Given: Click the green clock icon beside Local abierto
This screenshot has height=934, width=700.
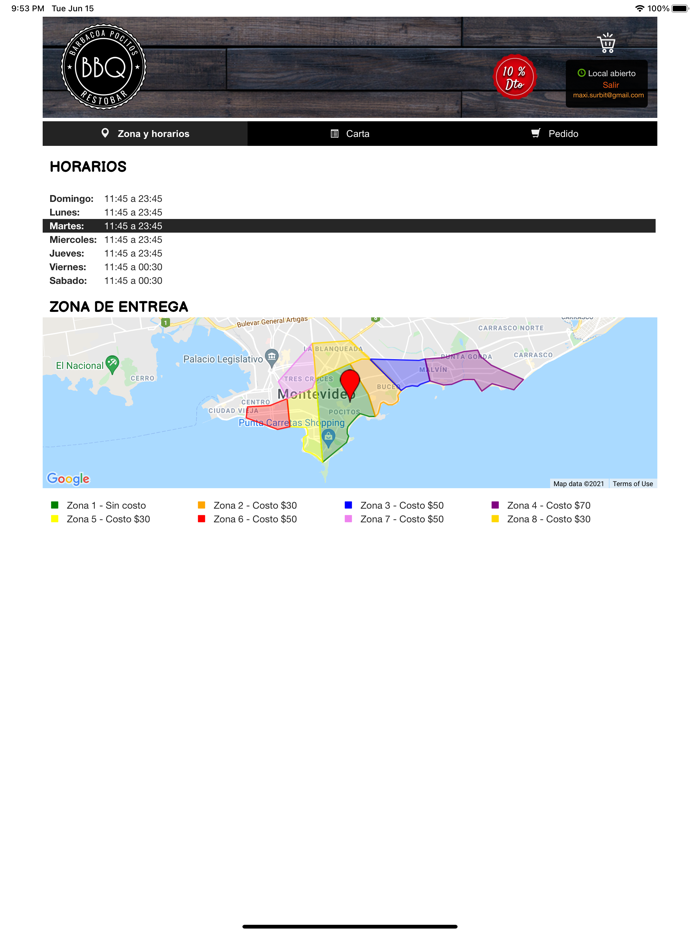Looking at the screenshot, I should pos(581,73).
